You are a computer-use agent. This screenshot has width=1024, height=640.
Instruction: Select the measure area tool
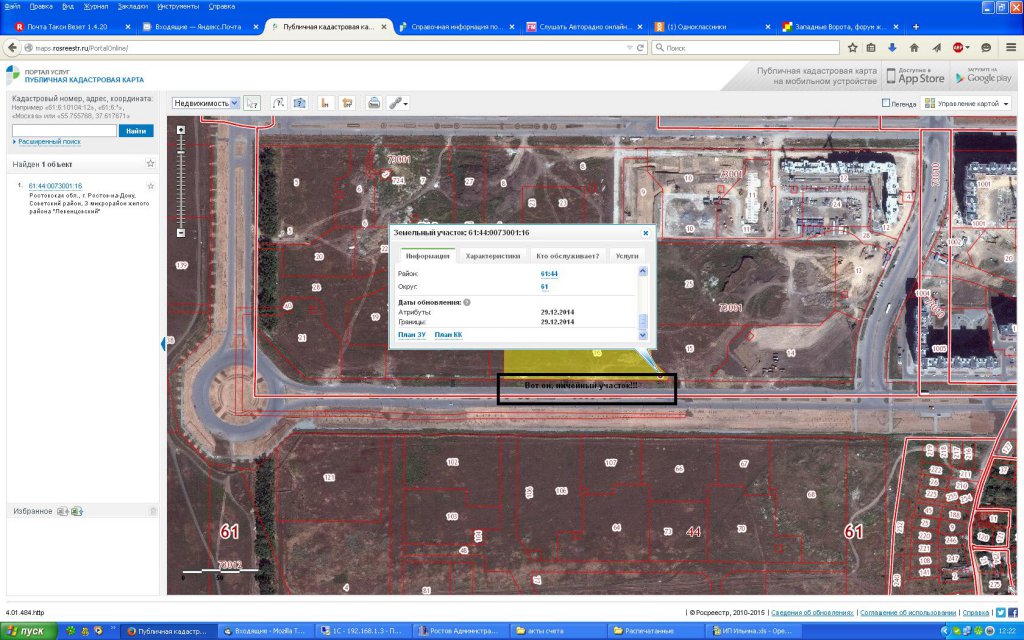point(347,103)
